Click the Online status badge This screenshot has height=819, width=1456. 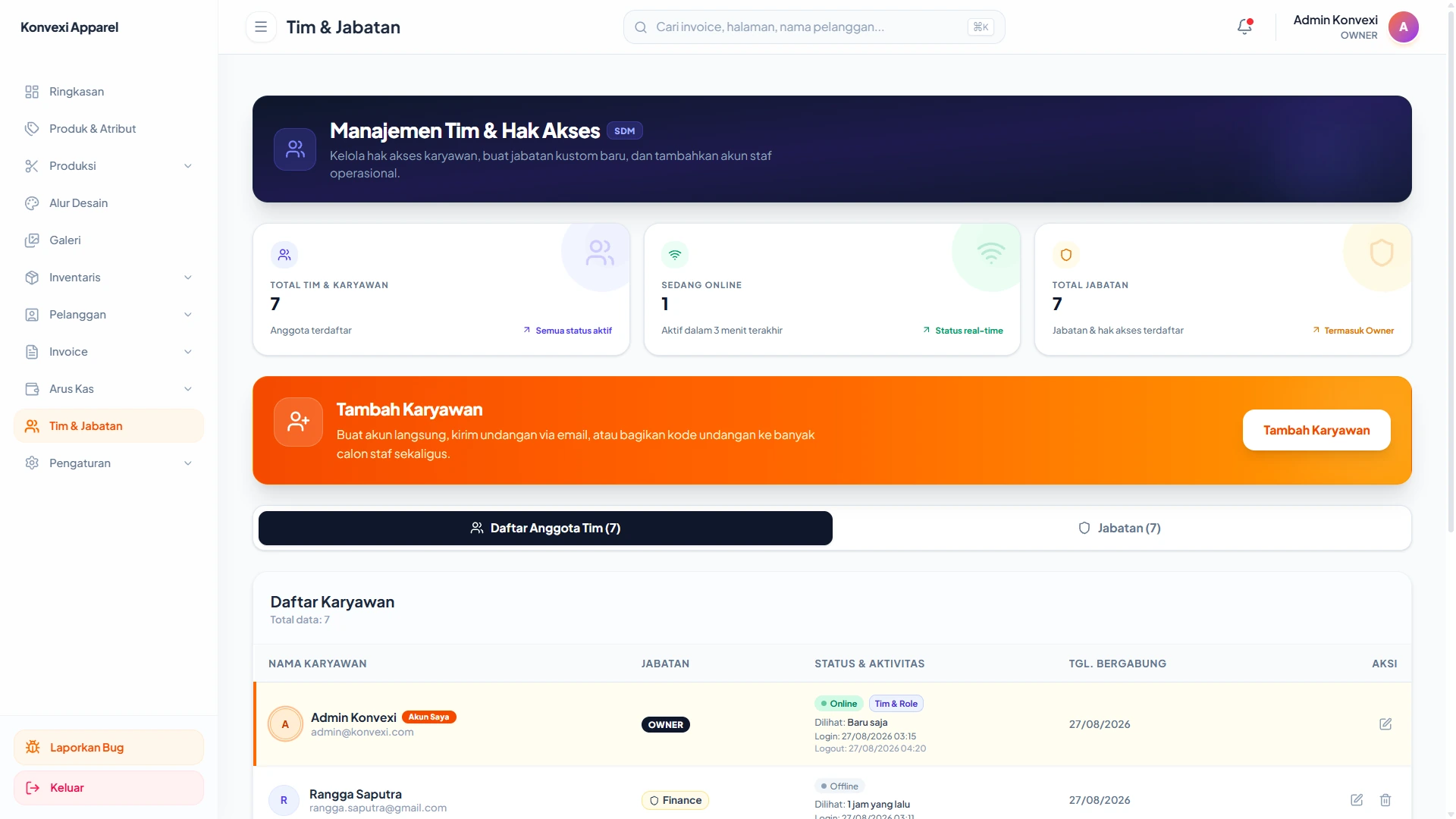(x=839, y=704)
